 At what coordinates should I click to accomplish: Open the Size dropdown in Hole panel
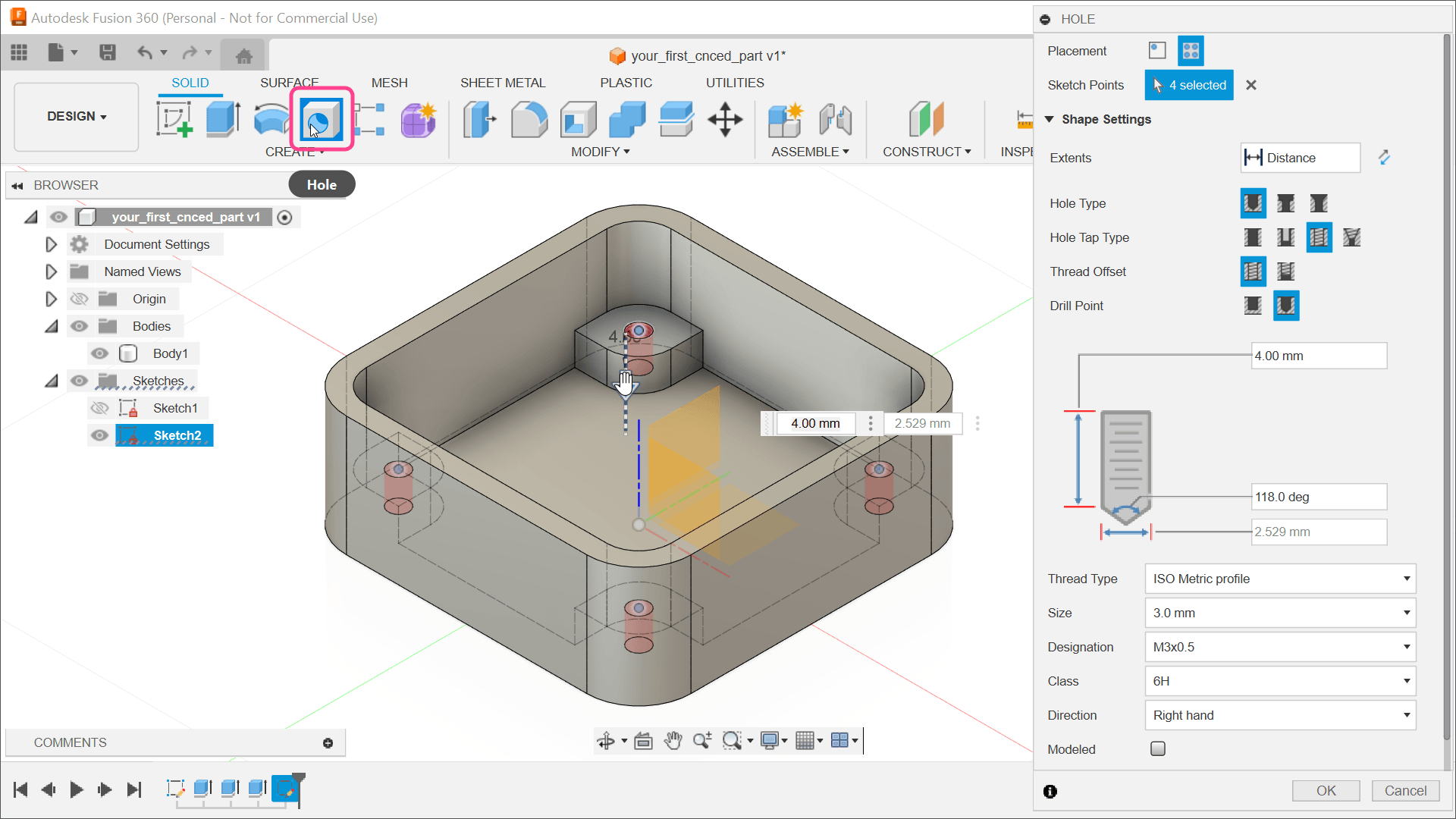[x=1281, y=612]
